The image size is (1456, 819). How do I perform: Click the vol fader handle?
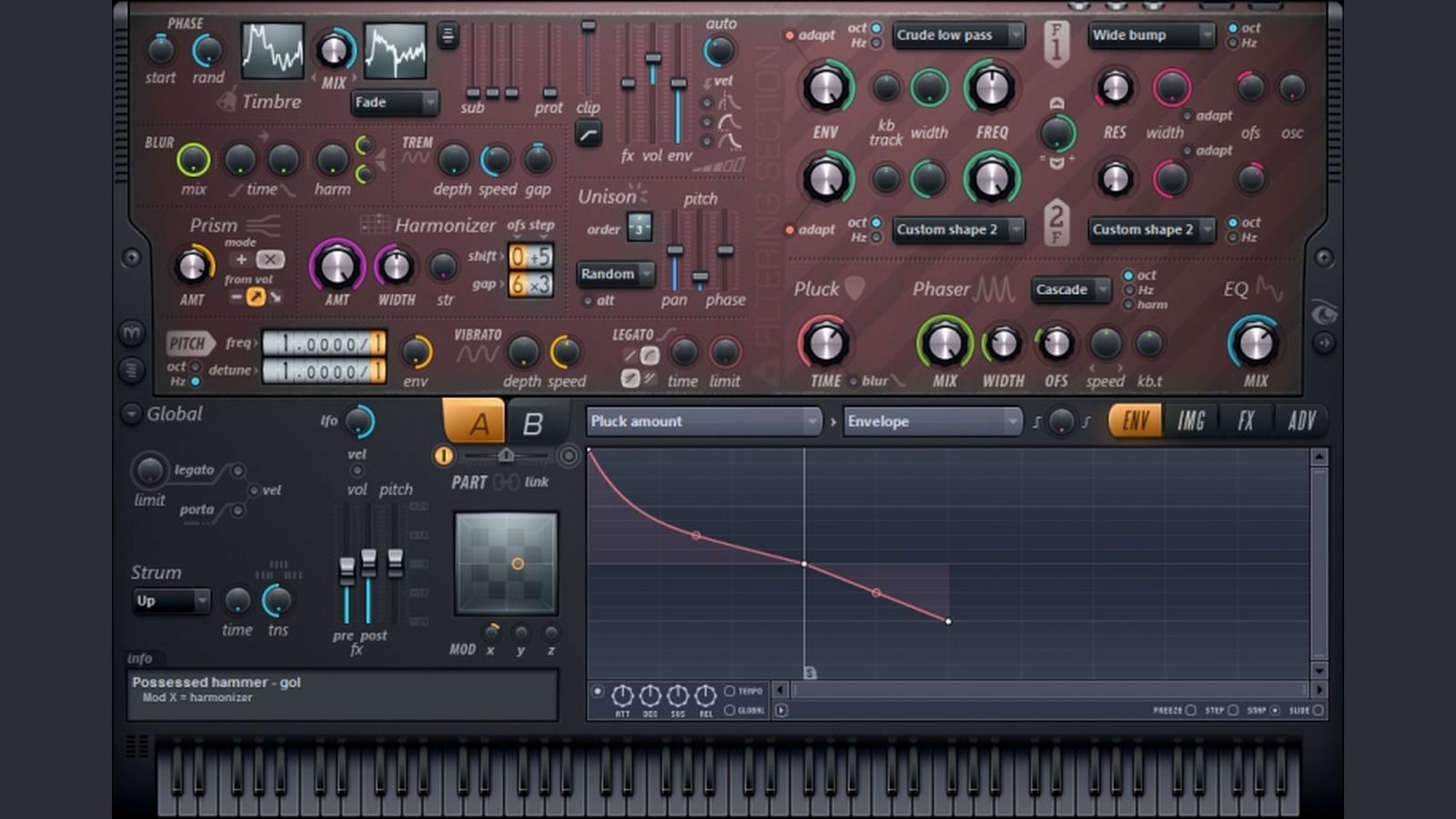click(x=652, y=58)
